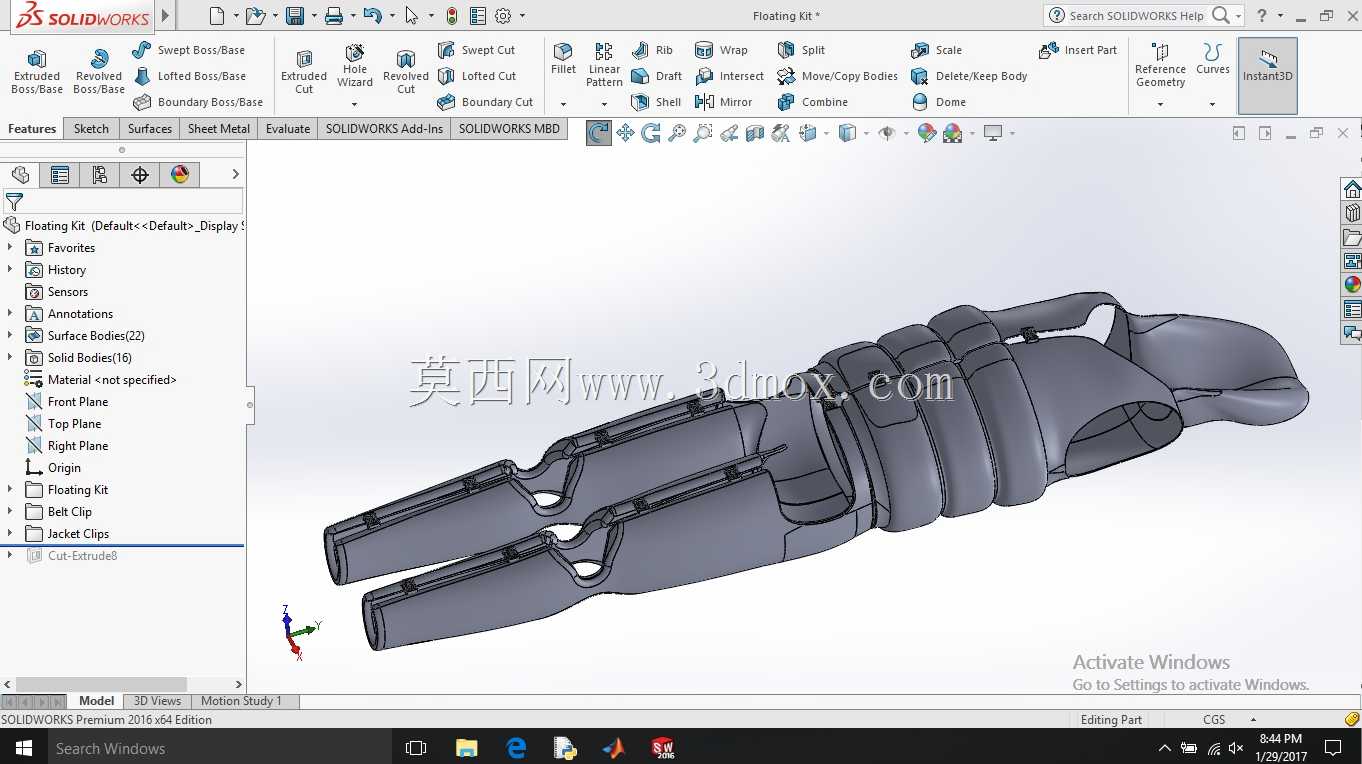Image resolution: width=1362 pixels, height=764 pixels.
Task: Open the Curves dropdown arrow
Action: [1212, 104]
